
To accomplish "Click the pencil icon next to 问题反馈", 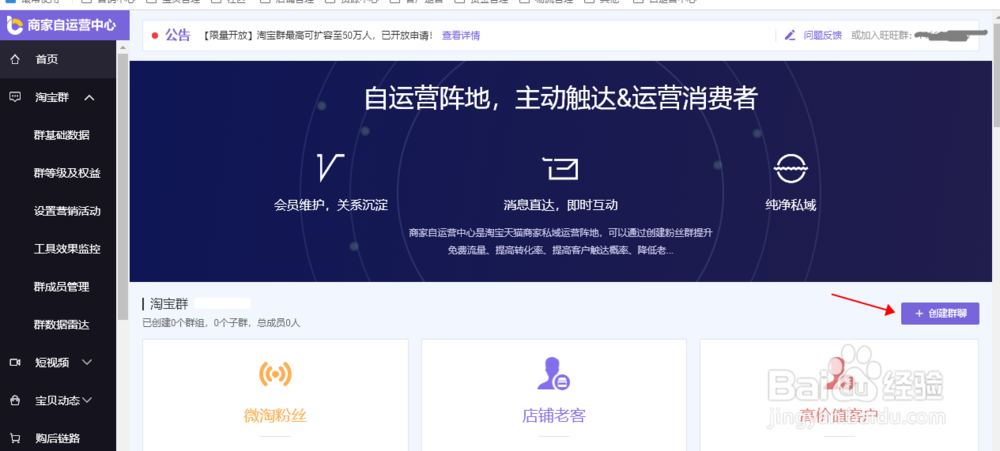I will click(790, 35).
